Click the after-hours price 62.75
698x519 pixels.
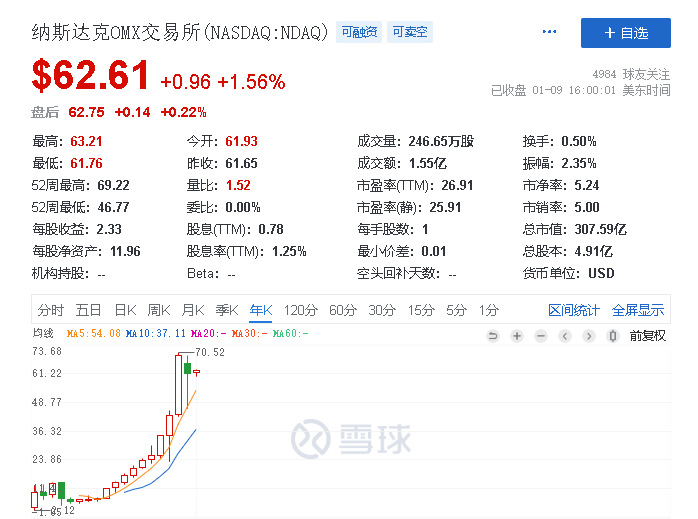(x=86, y=112)
